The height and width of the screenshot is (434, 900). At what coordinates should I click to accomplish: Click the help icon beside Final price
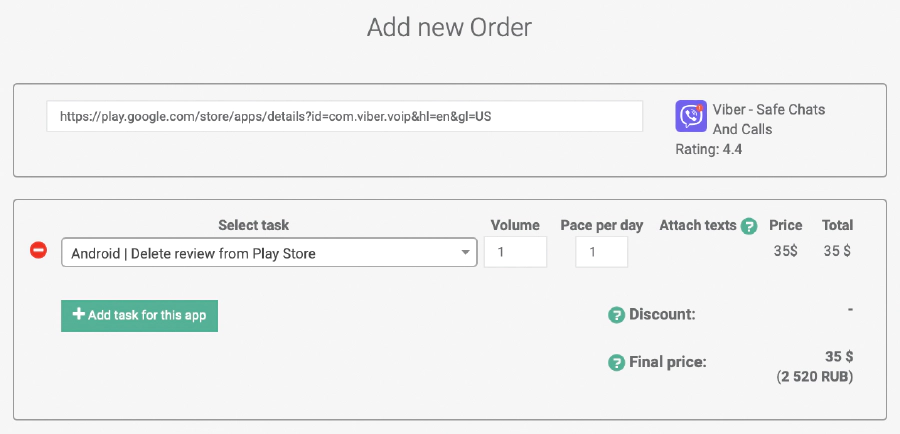616,362
